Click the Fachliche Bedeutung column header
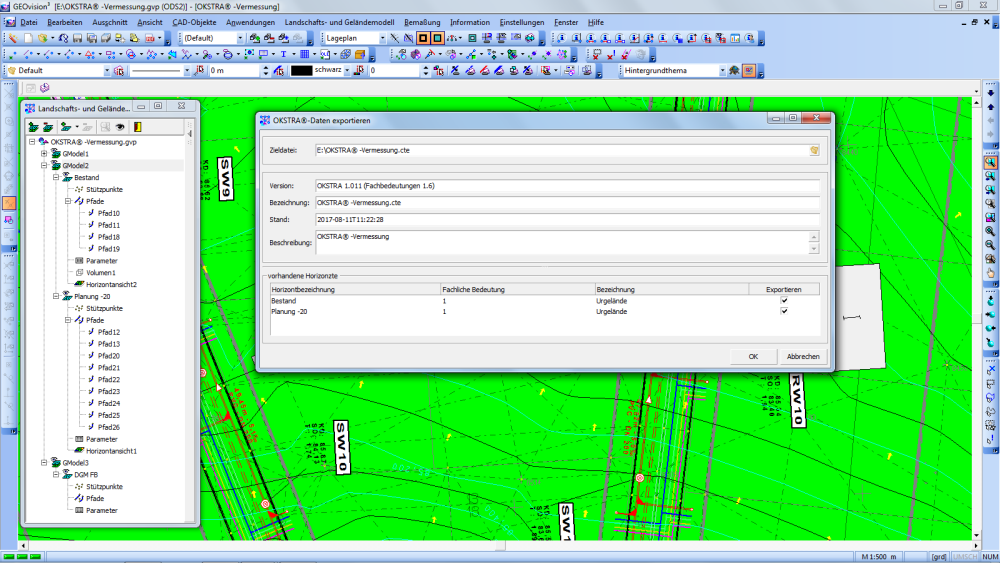The width and height of the screenshot is (1000, 563). 517,289
